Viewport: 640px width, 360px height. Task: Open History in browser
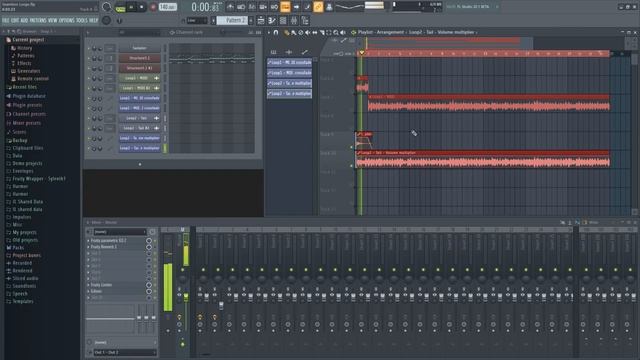(x=24, y=48)
